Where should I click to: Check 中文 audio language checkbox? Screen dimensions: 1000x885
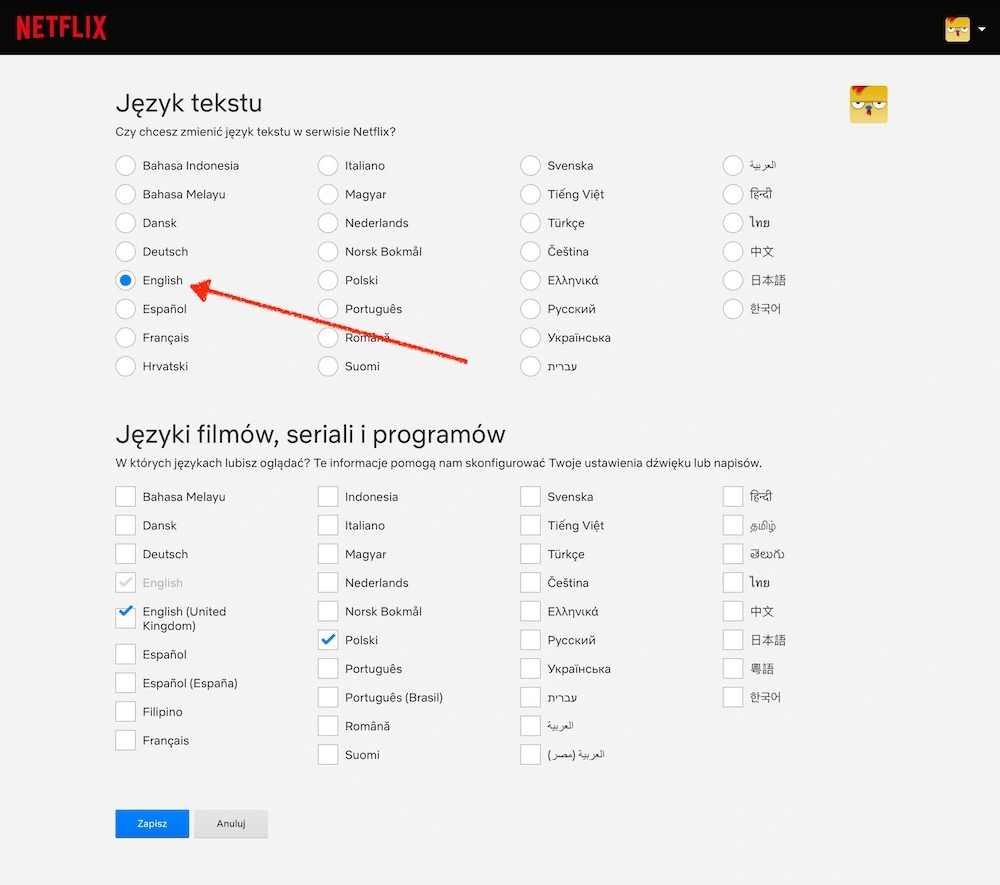click(x=733, y=611)
